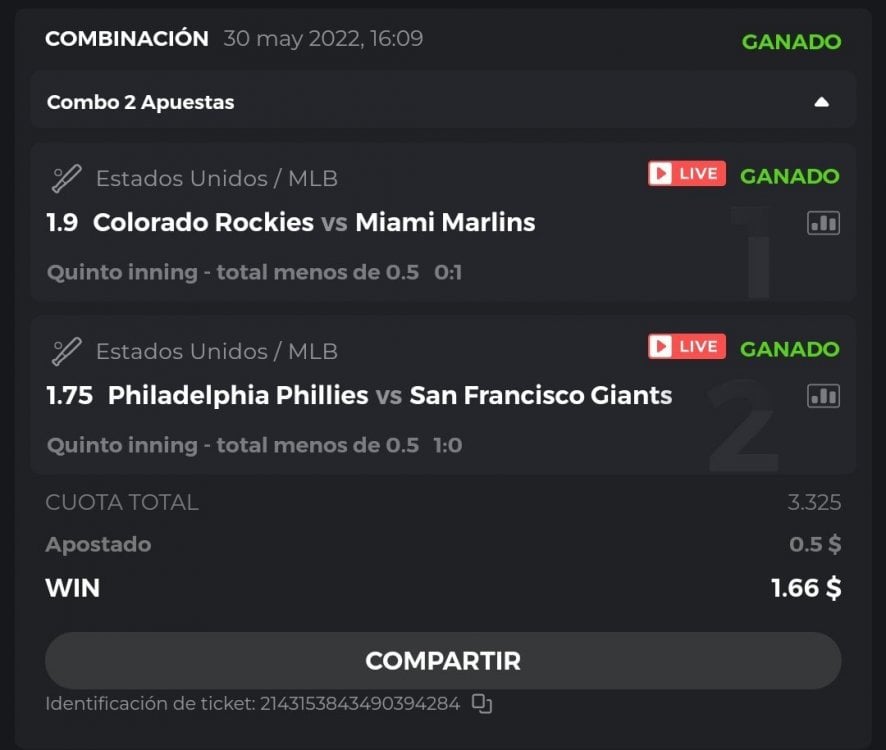Open statistics icon for Phillies vs Giants
The width and height of the screenshot is (886, 750).
(x=823, y=396)
